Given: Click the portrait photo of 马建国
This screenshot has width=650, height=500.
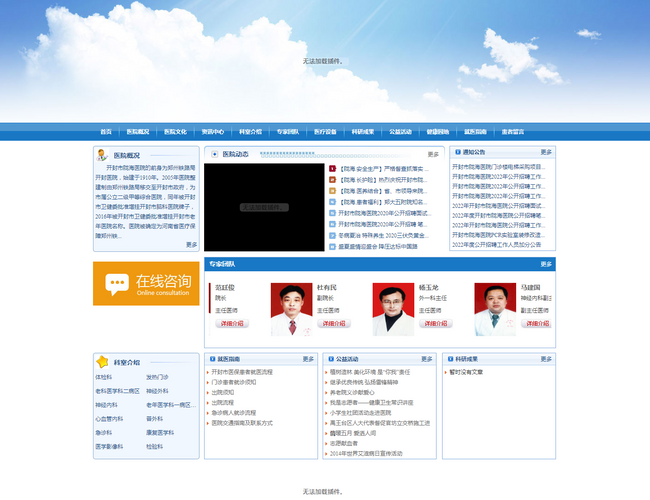Looking at the screenshot, I should tap(495, 309).
